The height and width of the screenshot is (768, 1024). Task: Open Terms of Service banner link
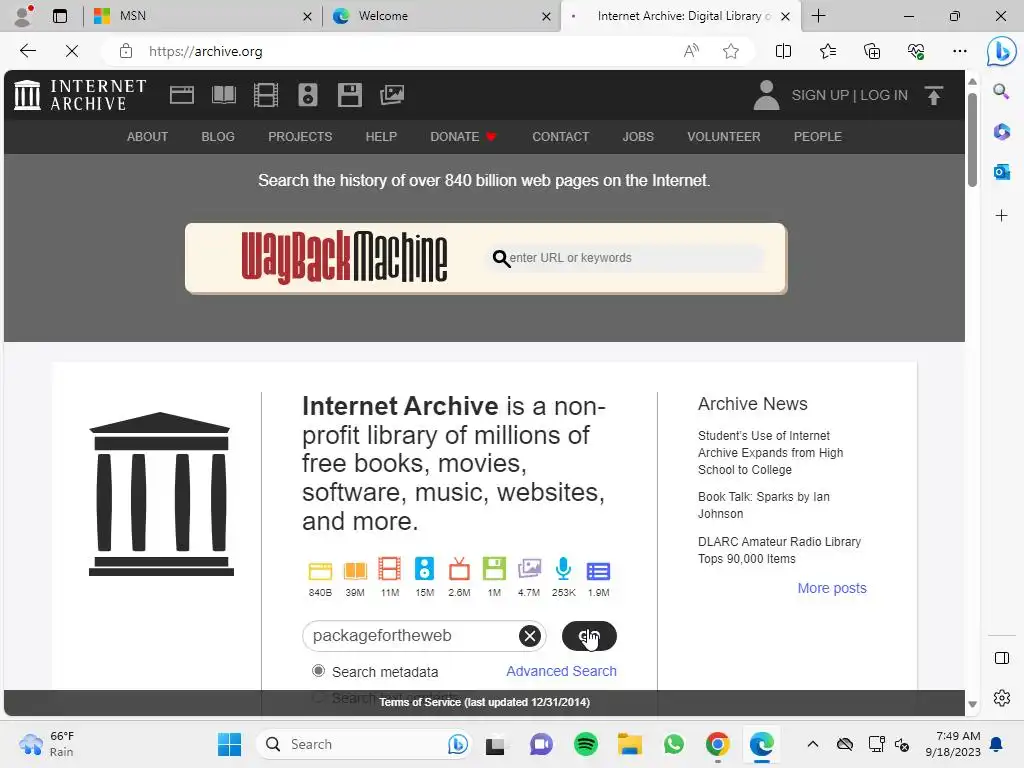click(485, 702)
